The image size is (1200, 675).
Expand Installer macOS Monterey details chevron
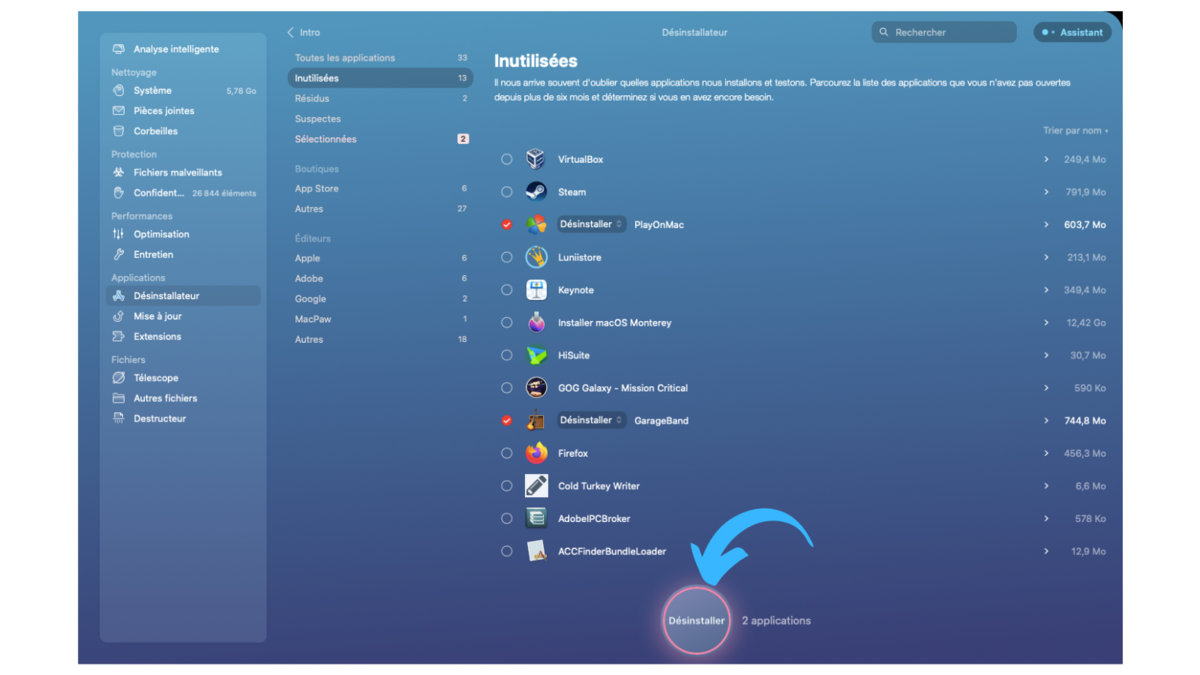pyautogui.click(x=1046, y=323)
